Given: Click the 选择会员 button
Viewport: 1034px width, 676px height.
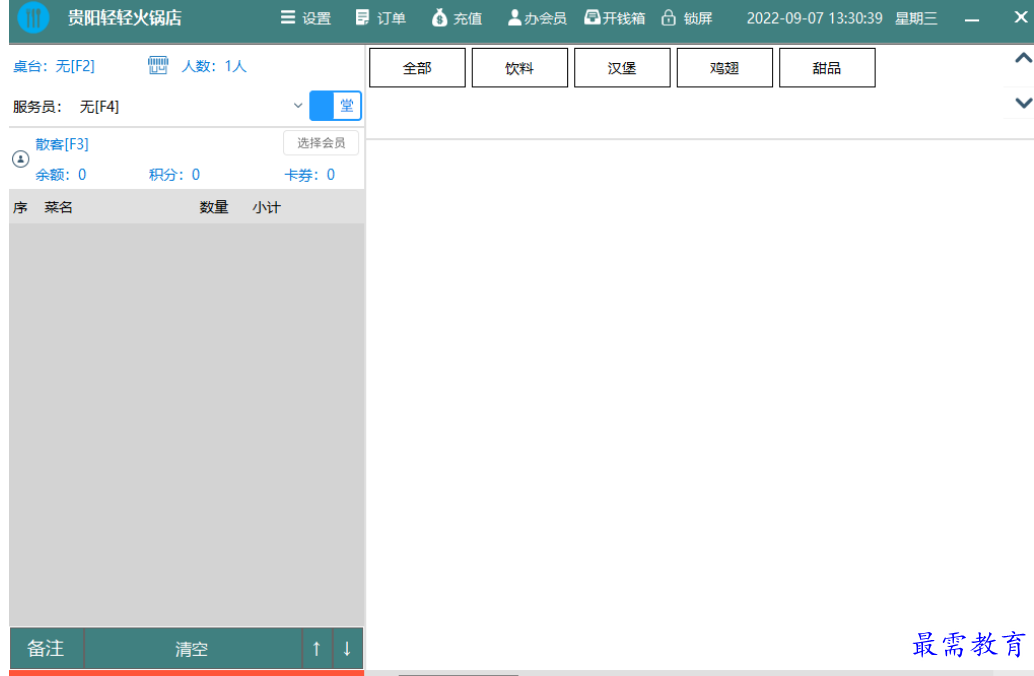Looking at the screenshot, I should pyautogui.click(x=321, y=142).
